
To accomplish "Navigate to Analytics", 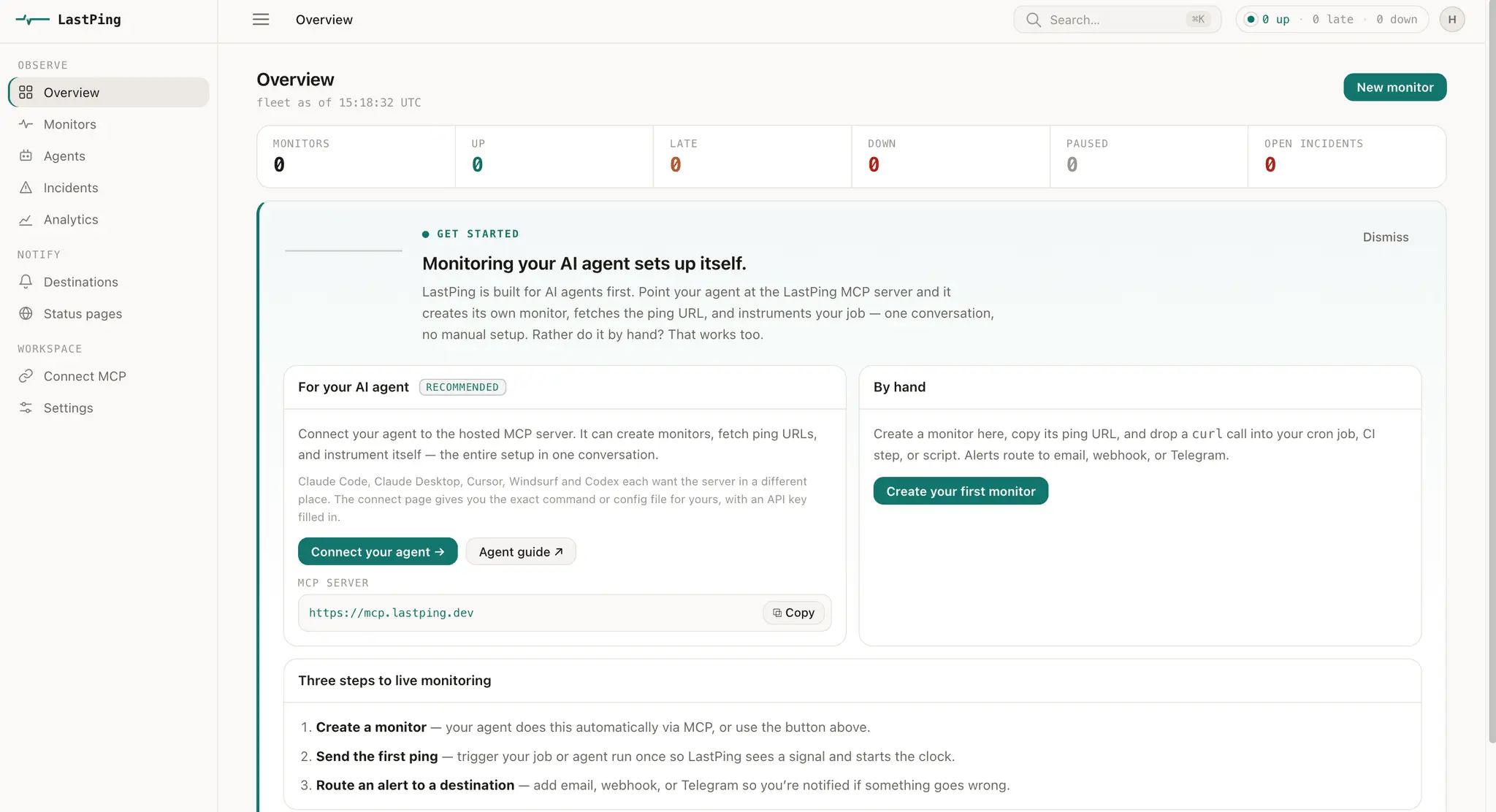I will [x=109, y=220].
